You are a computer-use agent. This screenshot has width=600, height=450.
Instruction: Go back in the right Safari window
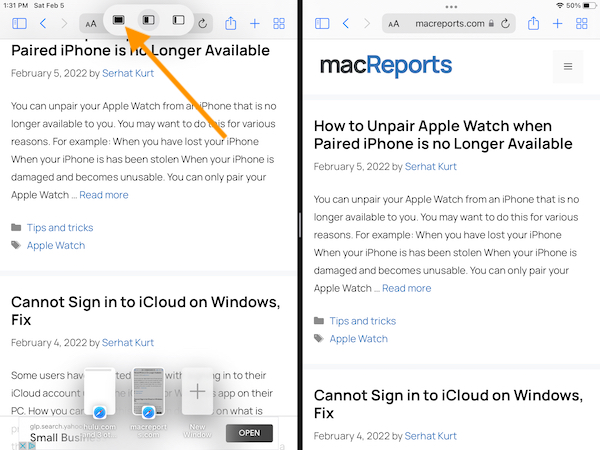(346, 24)
